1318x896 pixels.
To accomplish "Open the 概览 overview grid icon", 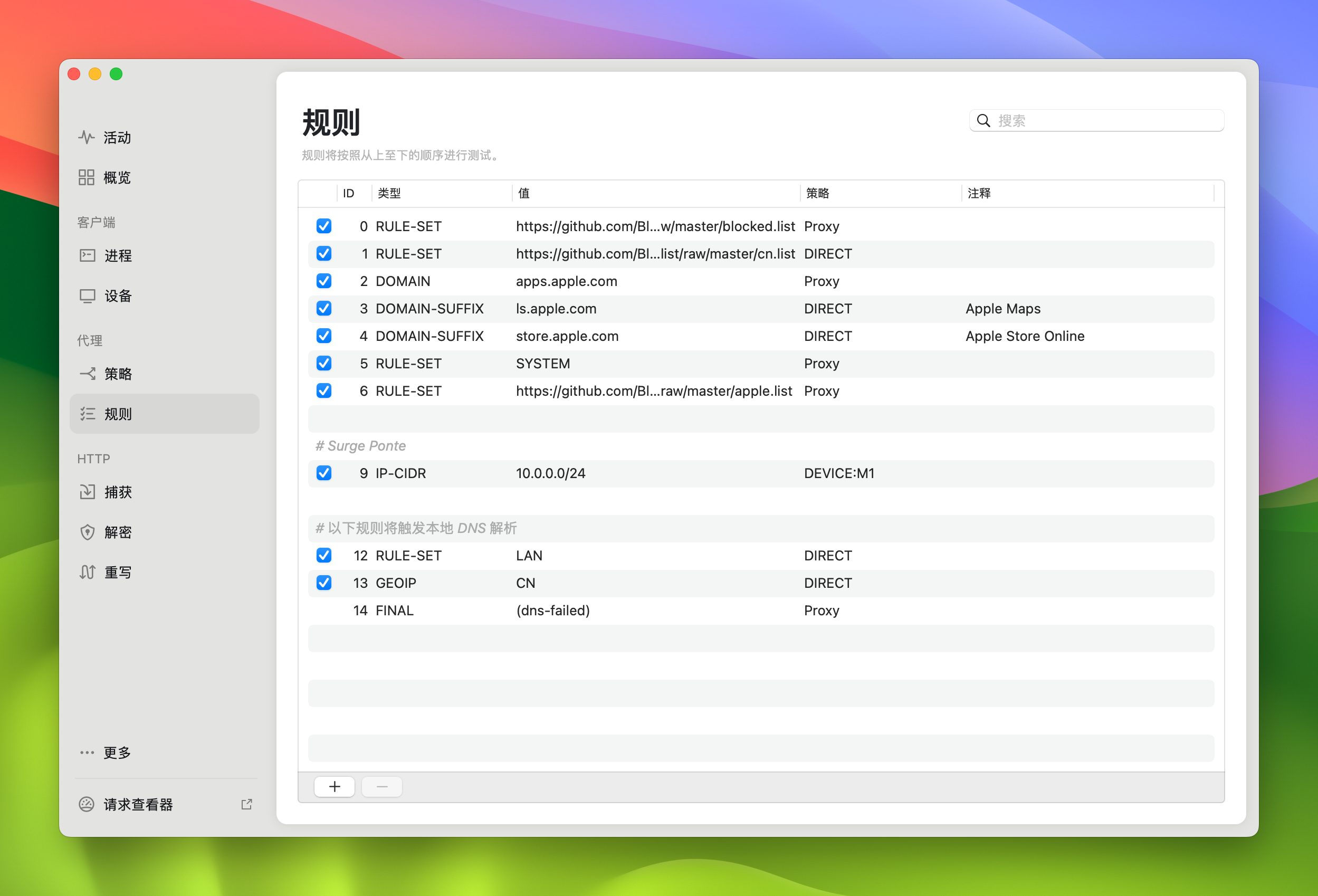I will (x=86, y=177).
